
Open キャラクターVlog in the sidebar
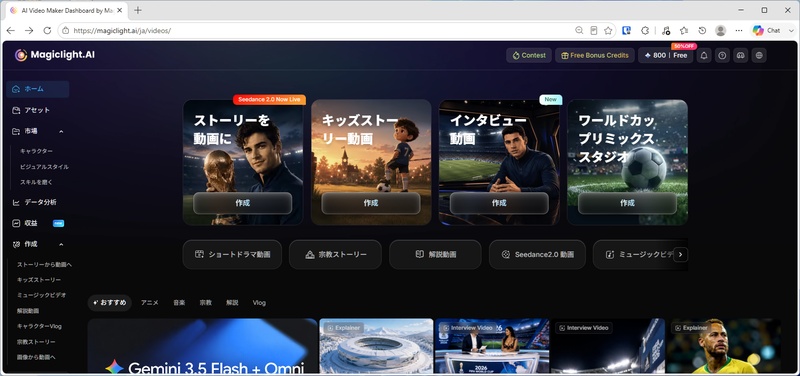pyautogui.click(x=39, y=326)
